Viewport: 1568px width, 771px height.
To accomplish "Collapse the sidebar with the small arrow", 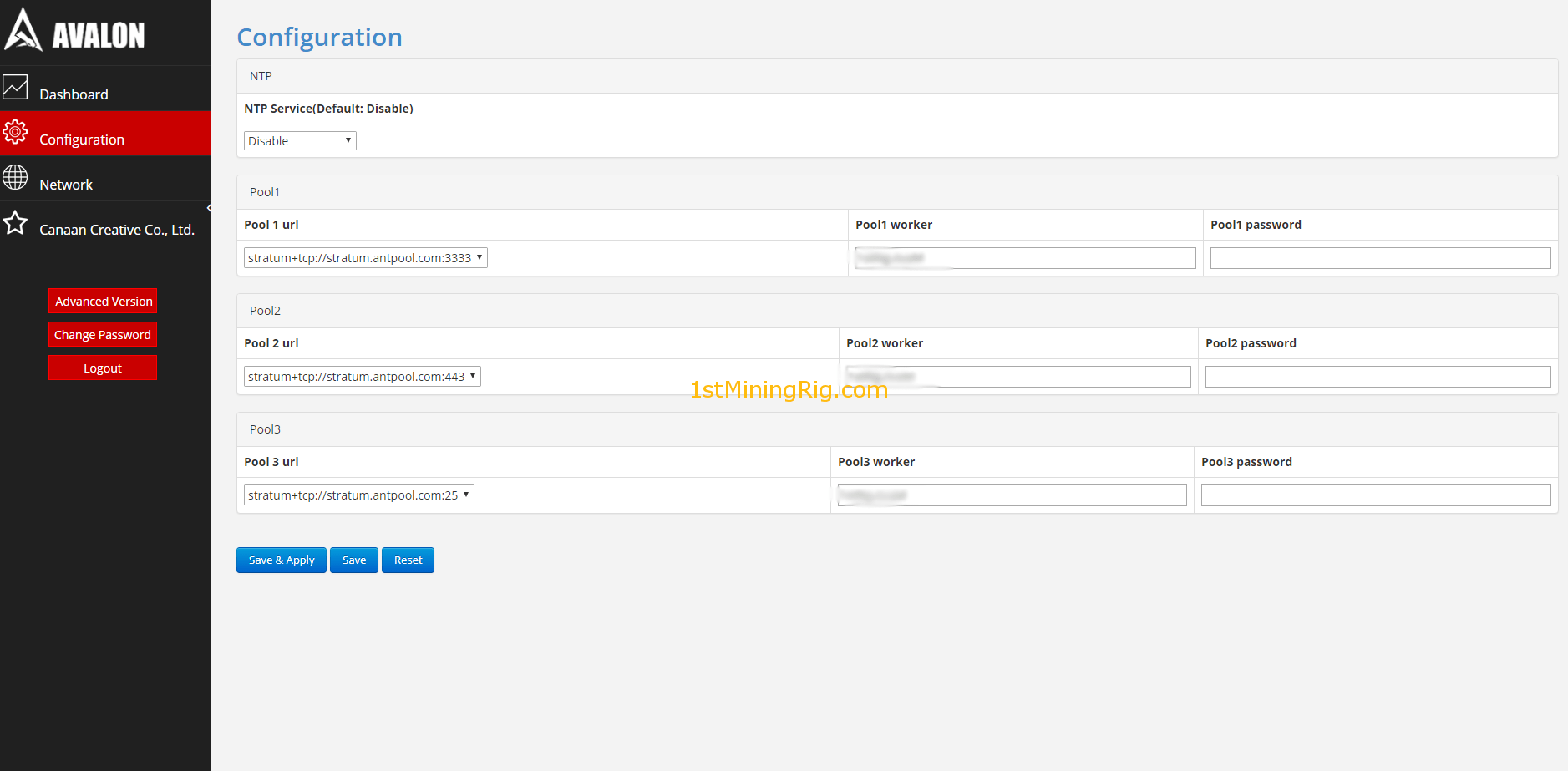I will tap(209, 208).
